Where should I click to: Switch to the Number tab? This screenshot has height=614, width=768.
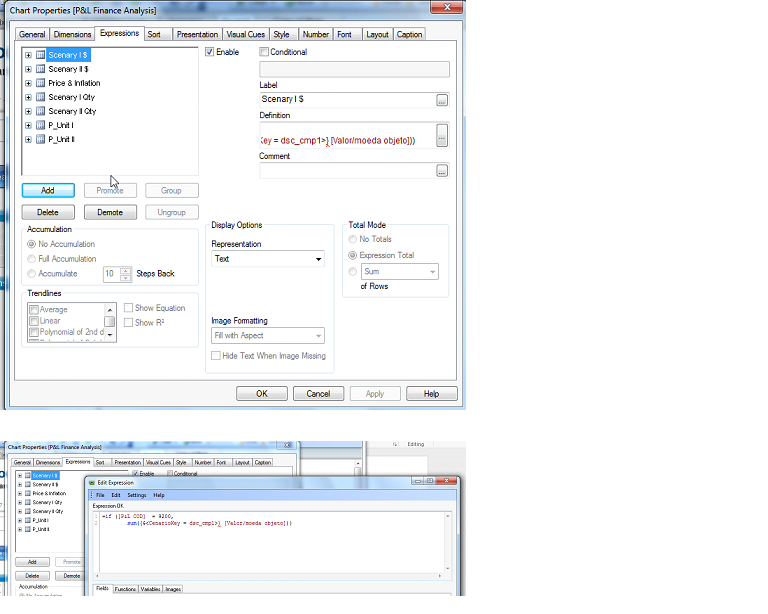coord(315,34)
